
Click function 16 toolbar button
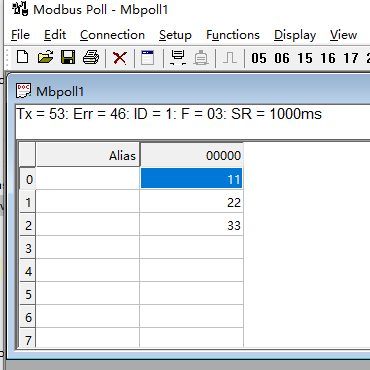[328, 58]
